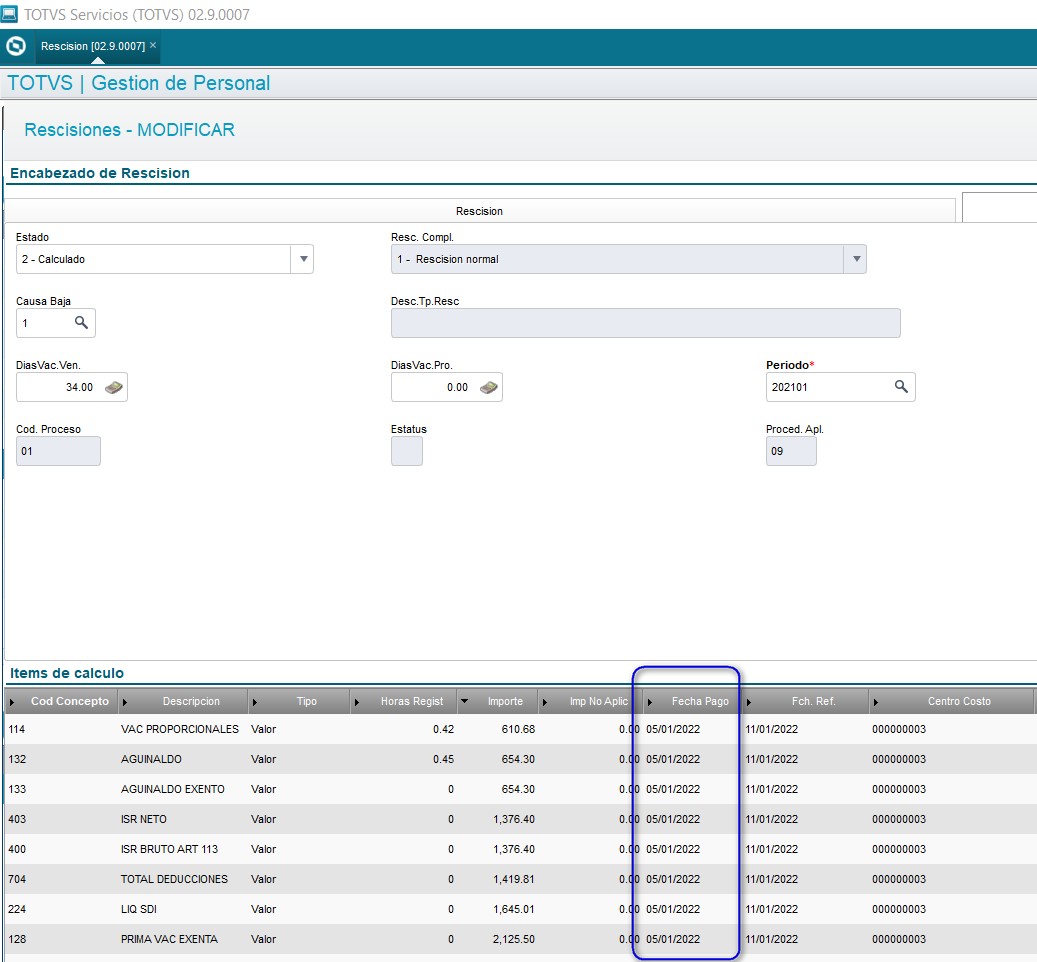Click the down arrow beside Importe header
Viewport: 1037px width, 962px height.
point(464,701)
